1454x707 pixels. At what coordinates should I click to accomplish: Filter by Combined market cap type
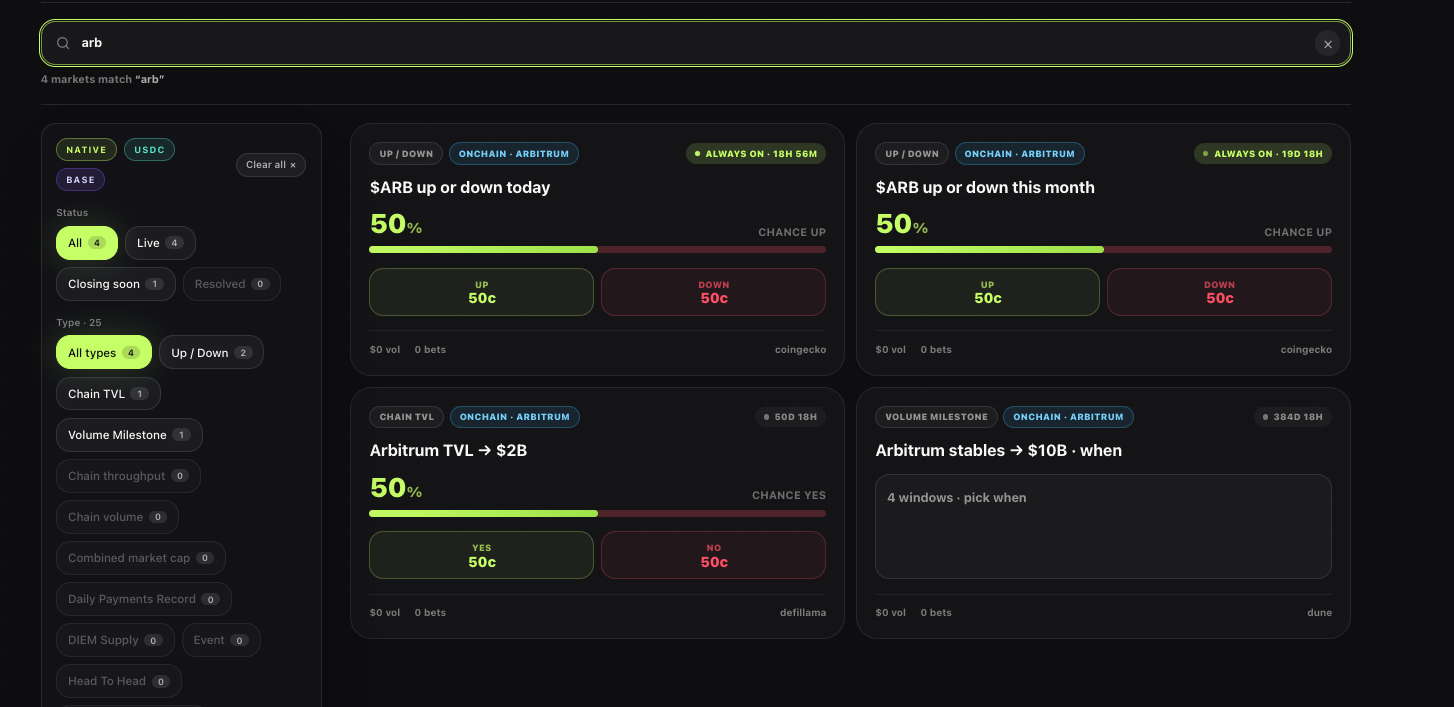[141, 558]
